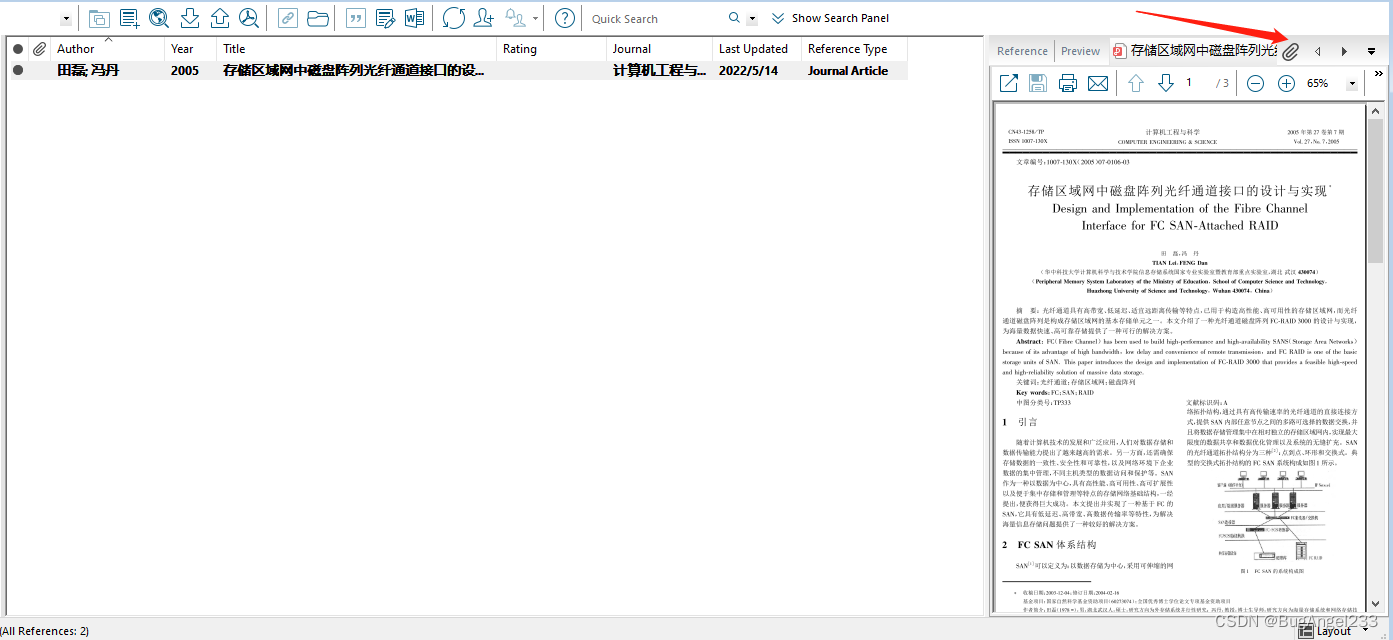Sort references by Journal column
1393x640 pixels.
[x=659, y=49]
